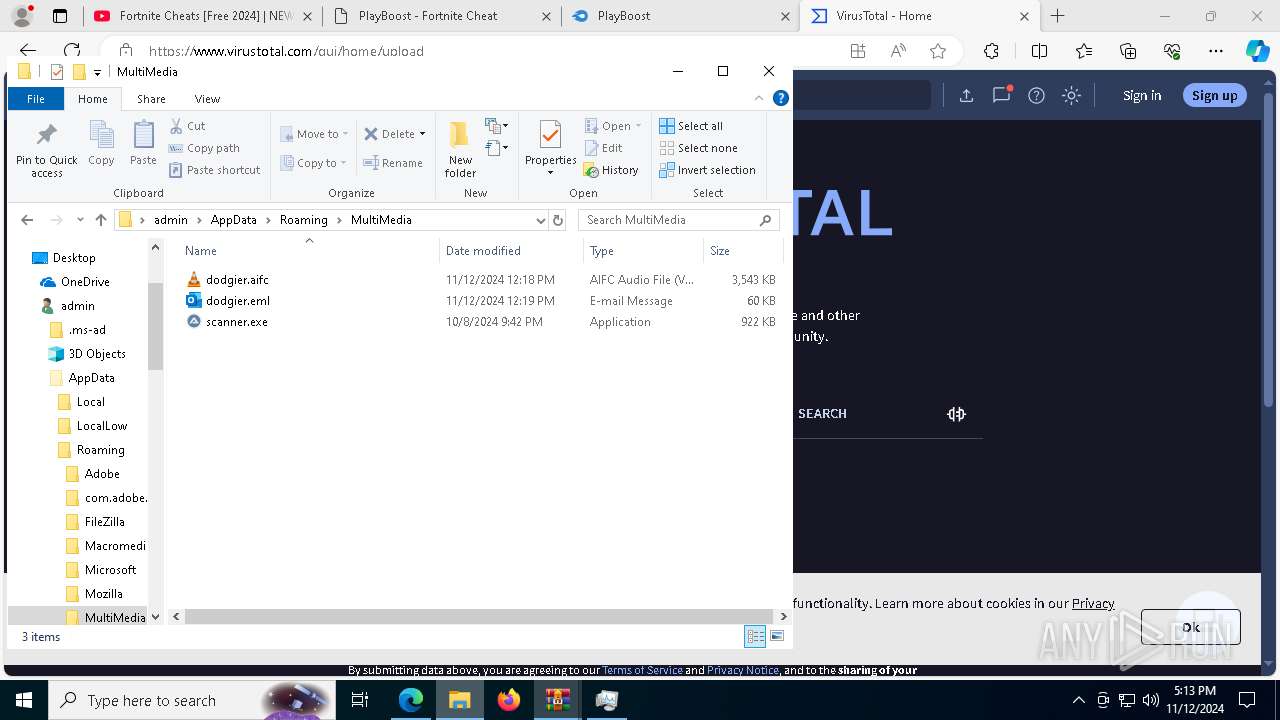
Task: Open Explorer Help question mark icon
Action: click(x=781, y=98)
